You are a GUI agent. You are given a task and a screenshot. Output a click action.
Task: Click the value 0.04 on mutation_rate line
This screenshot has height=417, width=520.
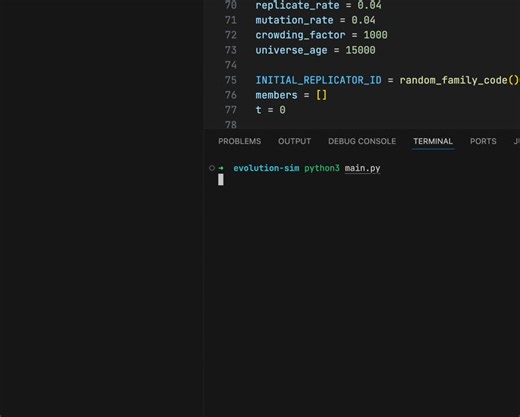(363, 20)
